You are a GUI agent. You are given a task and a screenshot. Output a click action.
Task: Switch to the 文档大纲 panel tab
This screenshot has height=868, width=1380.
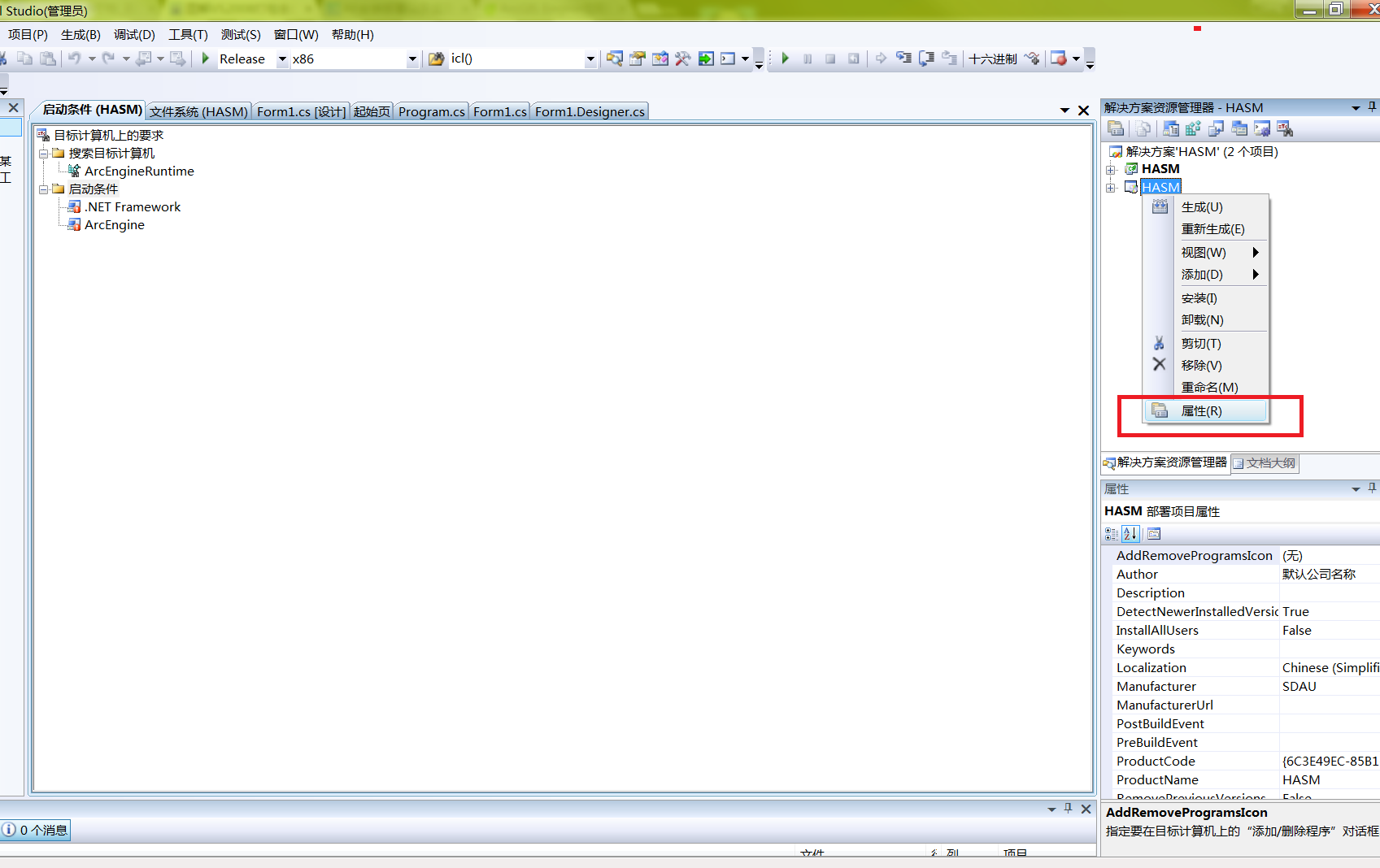[1265, 462]
